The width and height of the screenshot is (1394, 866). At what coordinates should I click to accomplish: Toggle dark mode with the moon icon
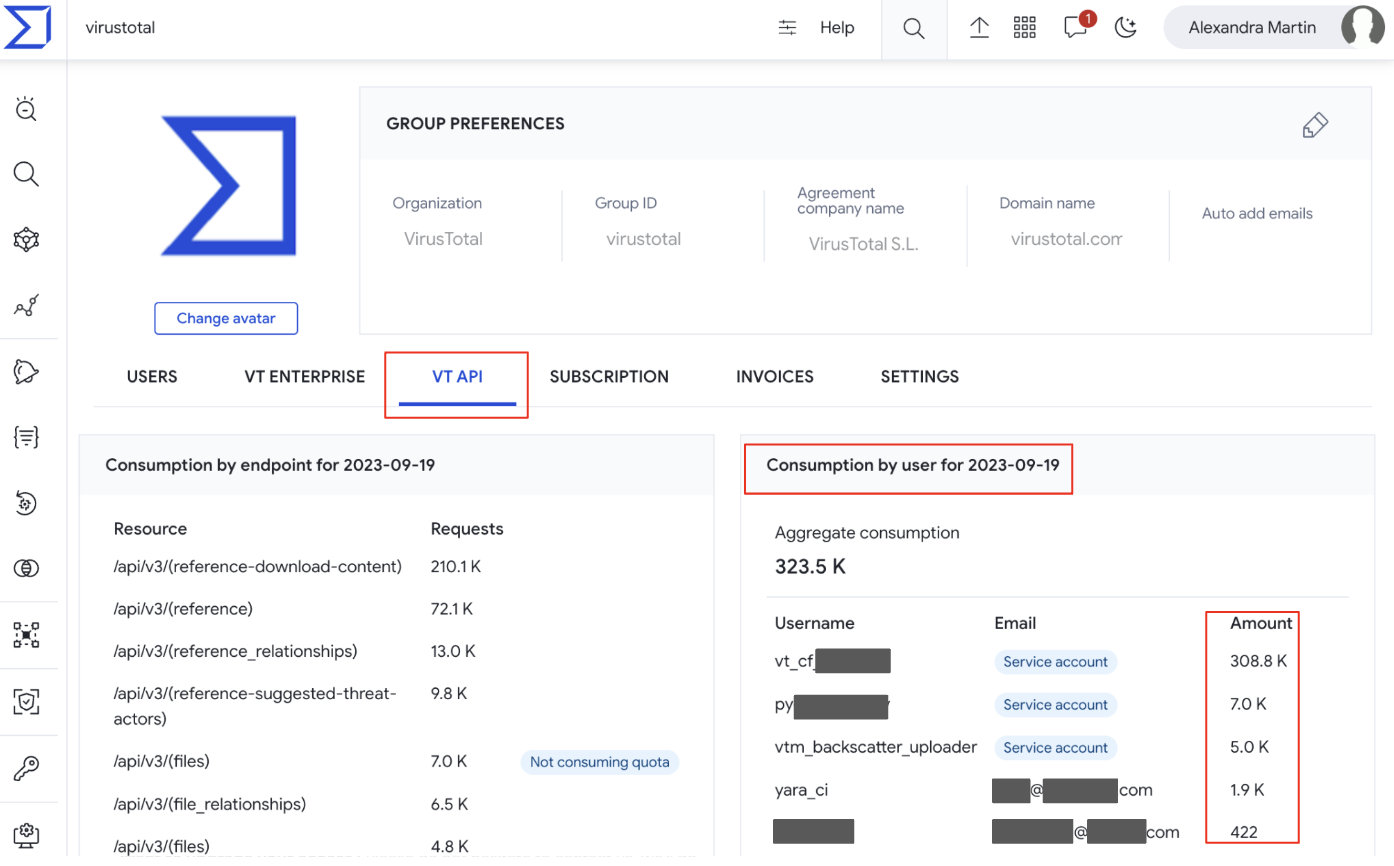(x=1127, y=28)
